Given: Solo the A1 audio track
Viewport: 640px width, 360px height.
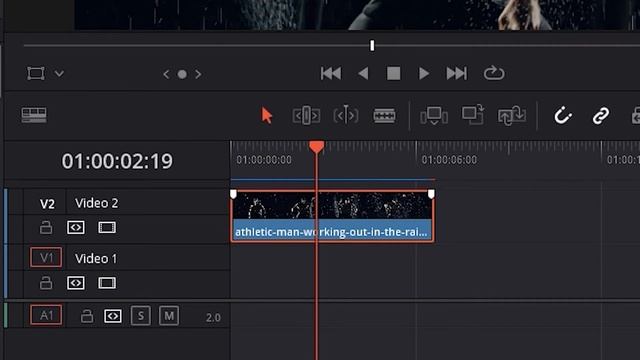Looking at the screenshot, I should click(x=141, y=316).
